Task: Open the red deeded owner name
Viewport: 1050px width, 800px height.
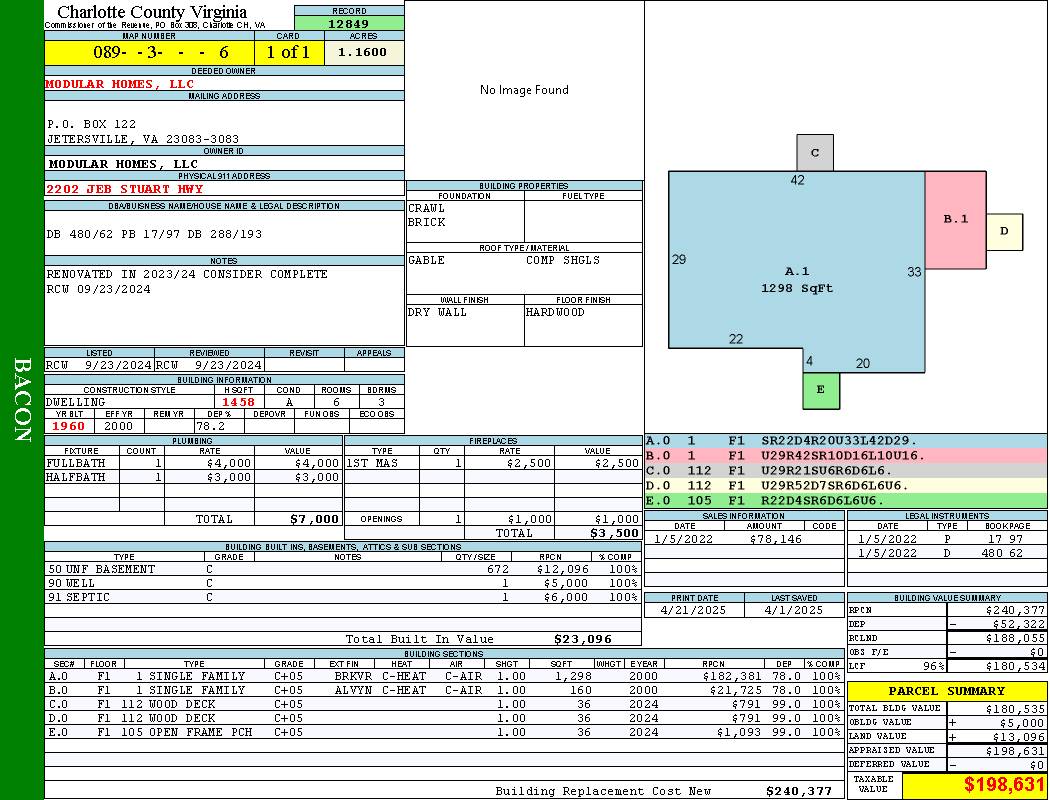Action: (x=120, y=84)
